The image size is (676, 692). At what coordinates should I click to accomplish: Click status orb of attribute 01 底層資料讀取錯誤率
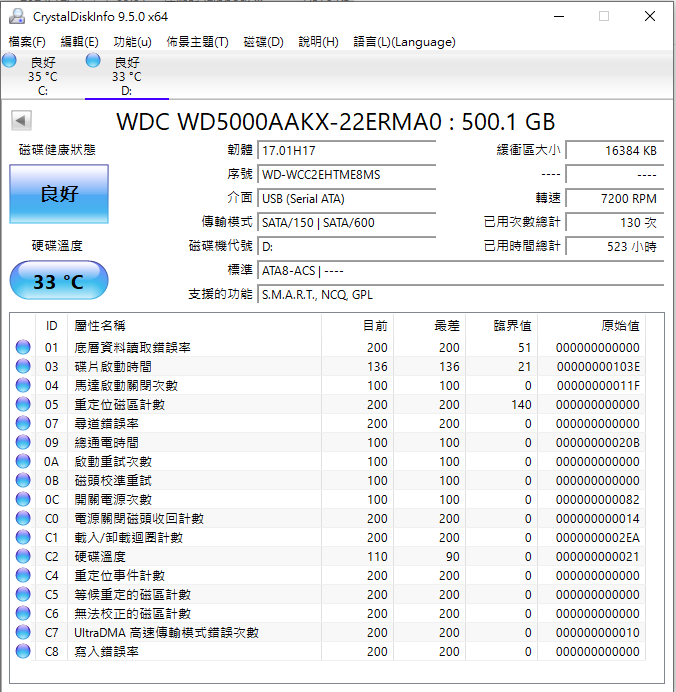23,347
